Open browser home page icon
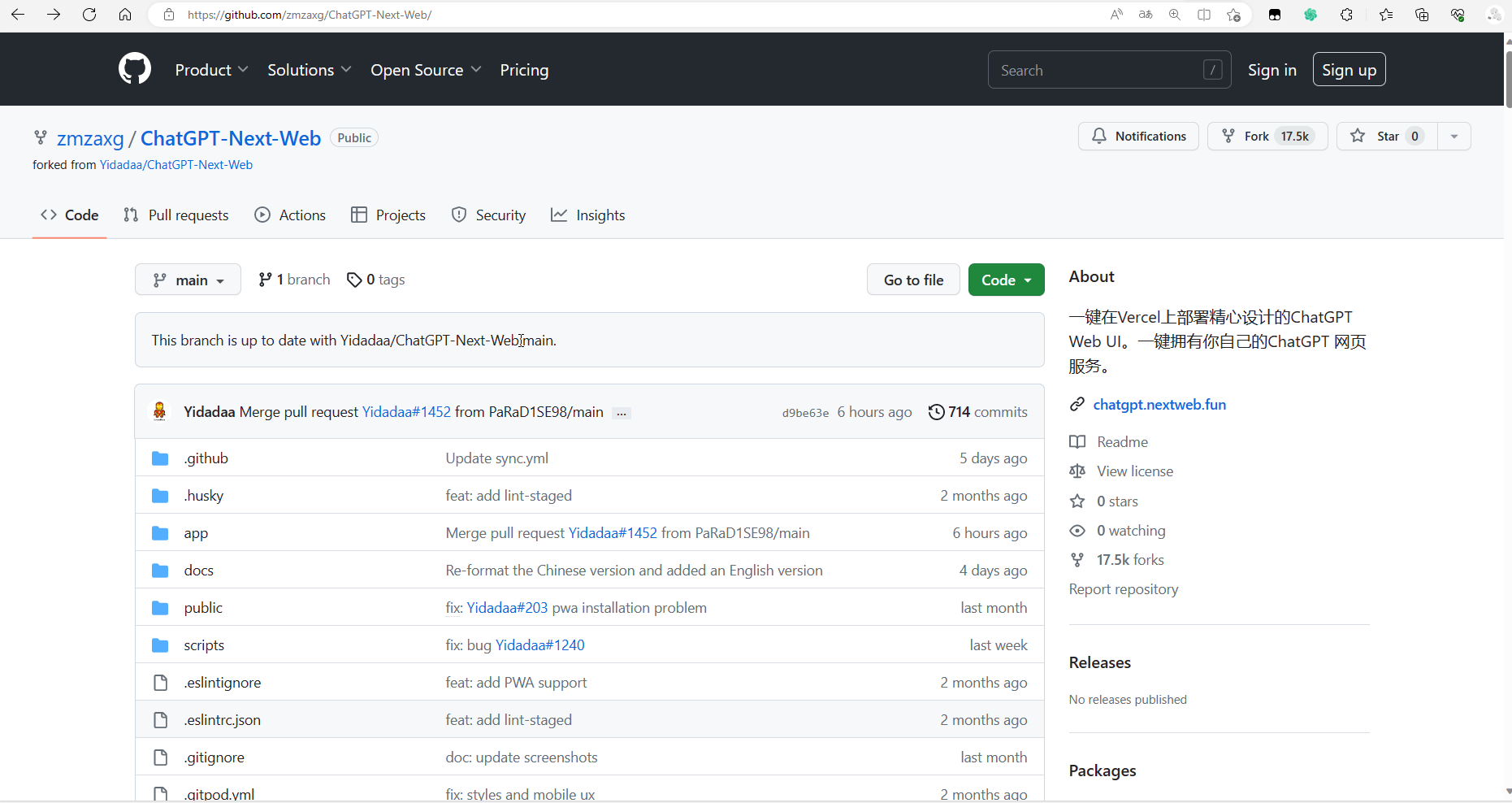The image size is (1512, 803). tap(125, 15)
